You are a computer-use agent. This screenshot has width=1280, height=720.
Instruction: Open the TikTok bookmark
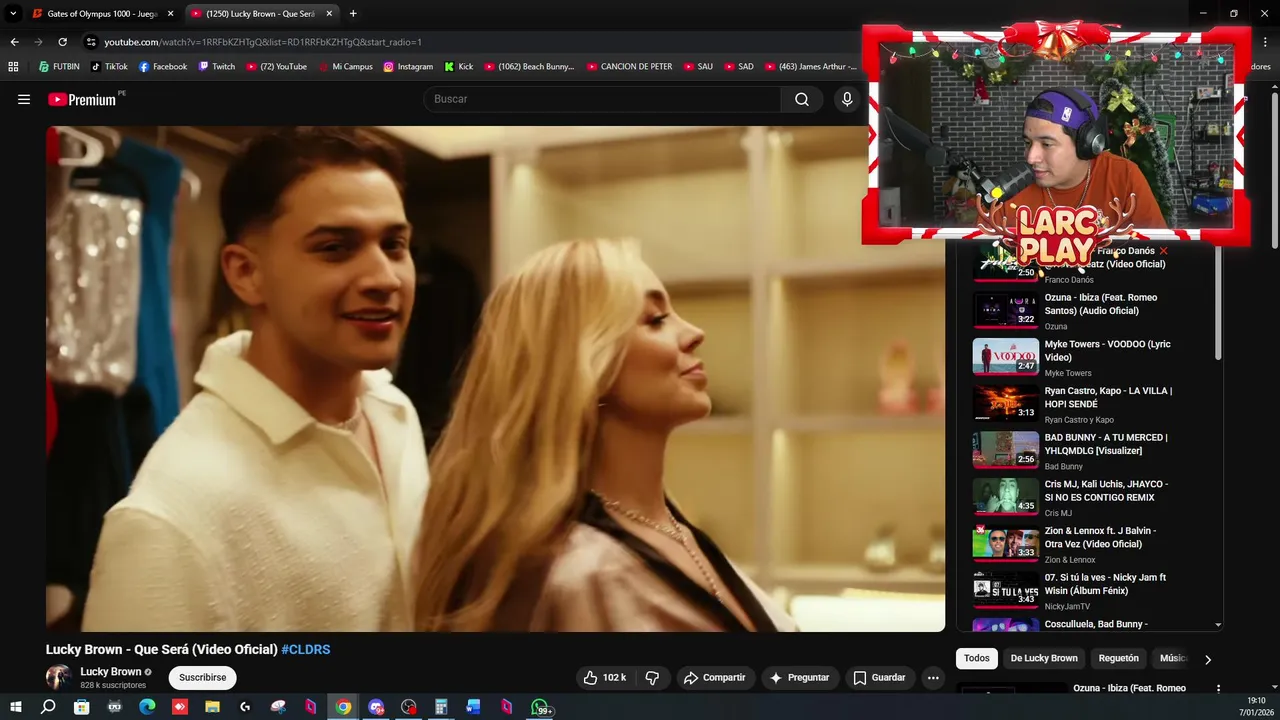[109, 67]
